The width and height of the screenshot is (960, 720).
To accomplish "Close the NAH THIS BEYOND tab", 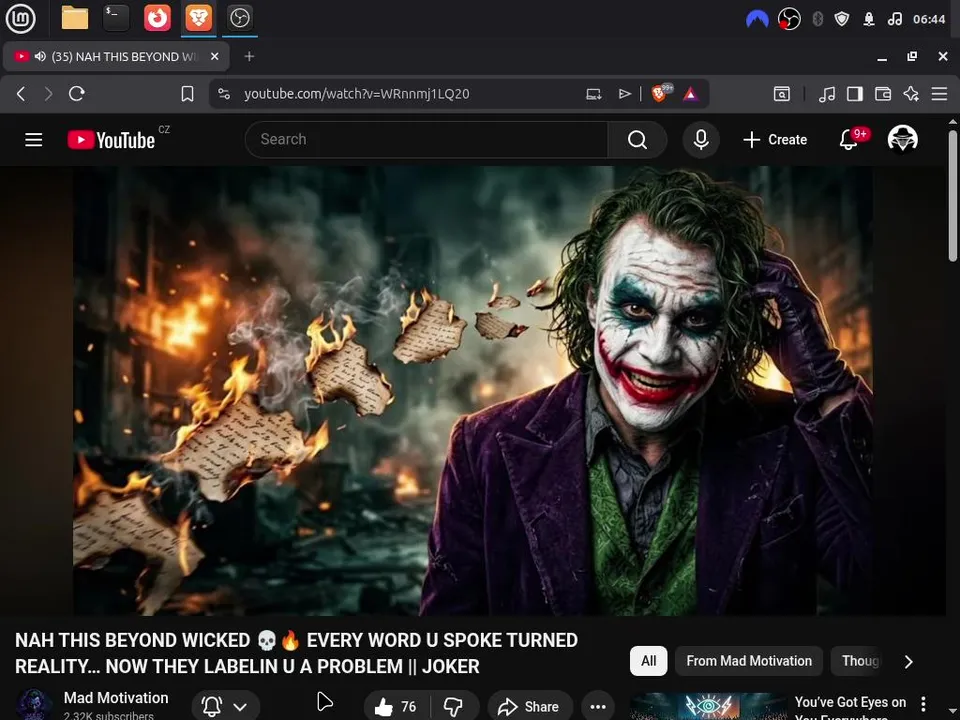I will tap(214, 56).
